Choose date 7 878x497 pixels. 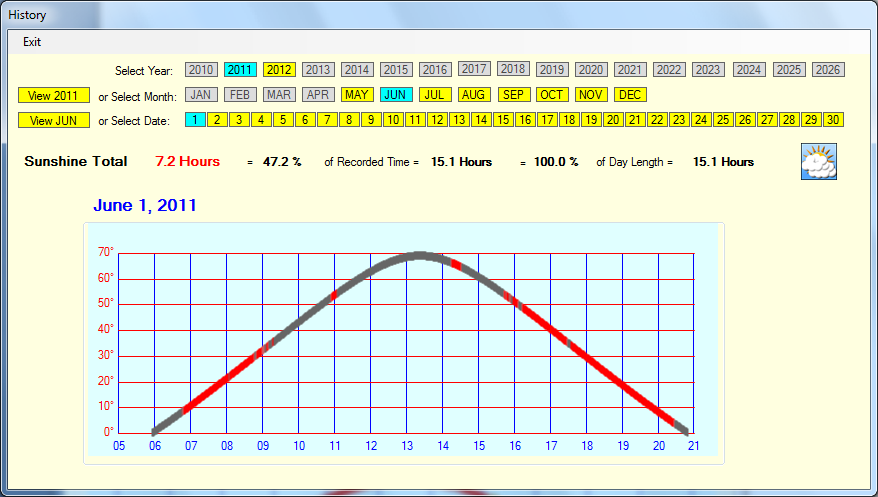coord(327,119)
